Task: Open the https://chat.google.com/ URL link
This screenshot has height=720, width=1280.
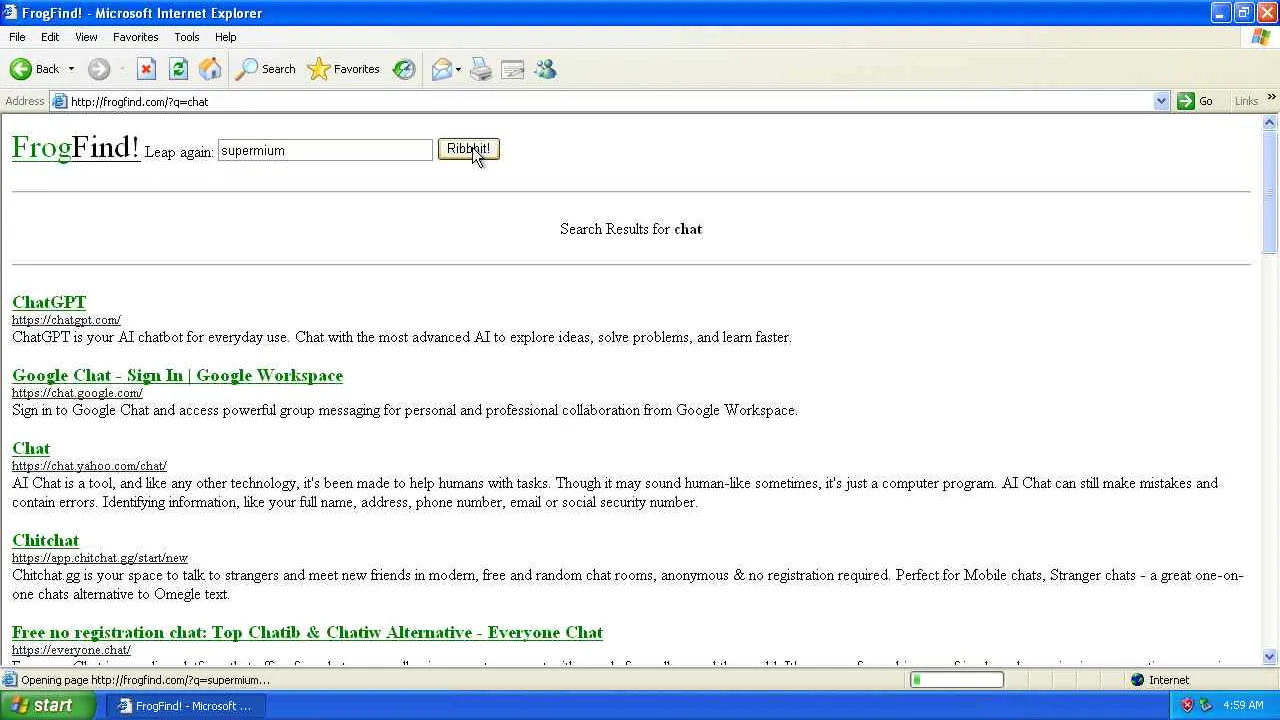Action: click(77, 393)
